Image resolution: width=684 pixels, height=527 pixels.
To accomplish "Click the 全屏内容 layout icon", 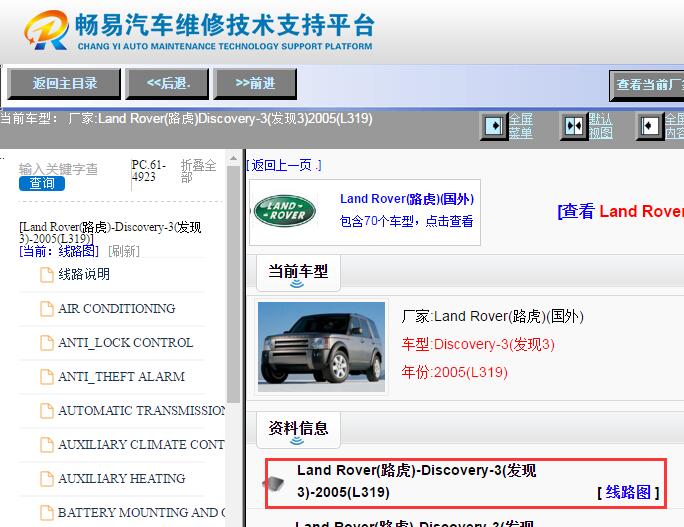I will click(650, 126).
